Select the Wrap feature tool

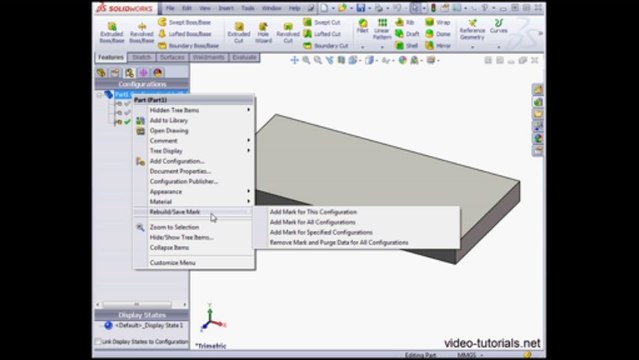(x=438, y=22)
